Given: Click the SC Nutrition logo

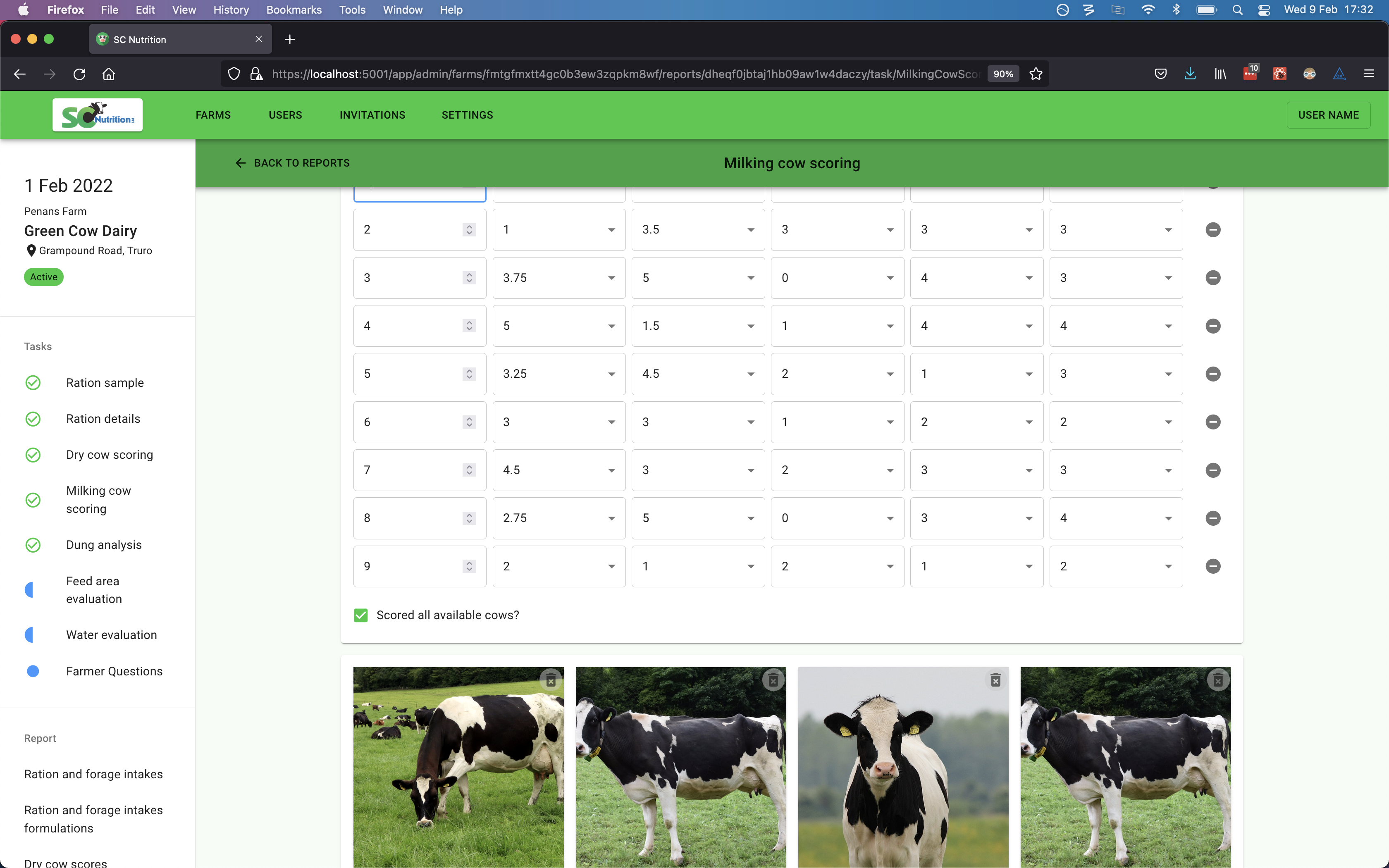Looking at the screenshot, I should point(98,115).
